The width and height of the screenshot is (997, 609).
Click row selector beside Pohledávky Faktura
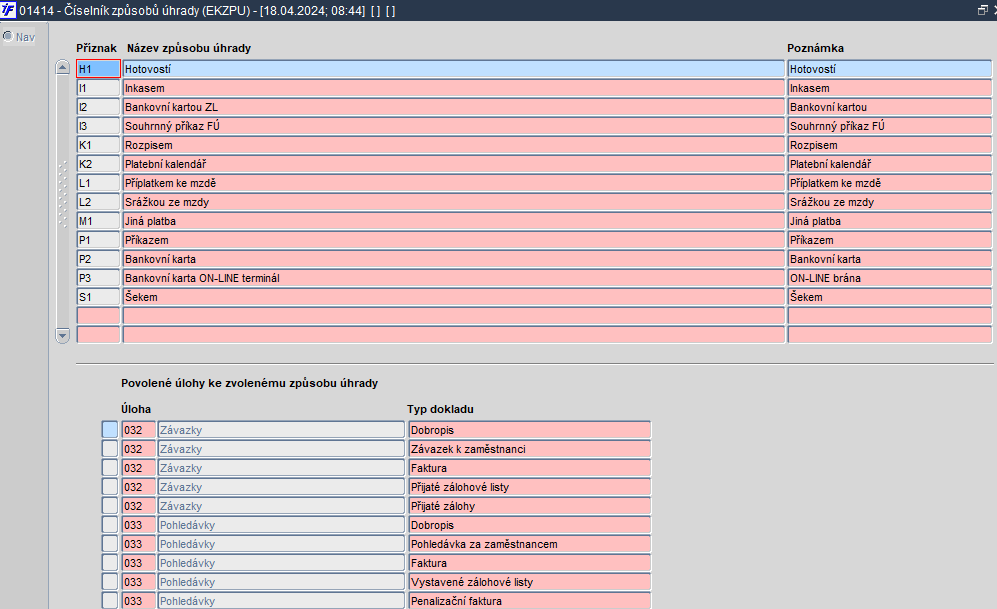tap(110, 563)
